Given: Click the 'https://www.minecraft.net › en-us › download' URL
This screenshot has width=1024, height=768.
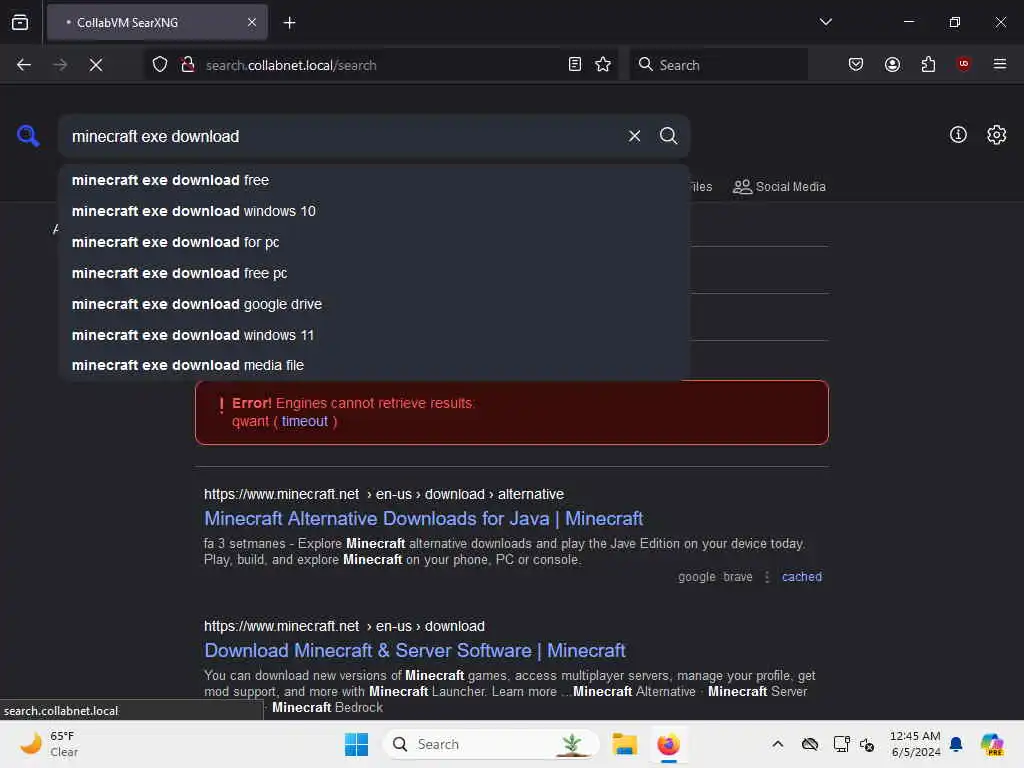Looking at the screenshot, I should pos(344,626).
